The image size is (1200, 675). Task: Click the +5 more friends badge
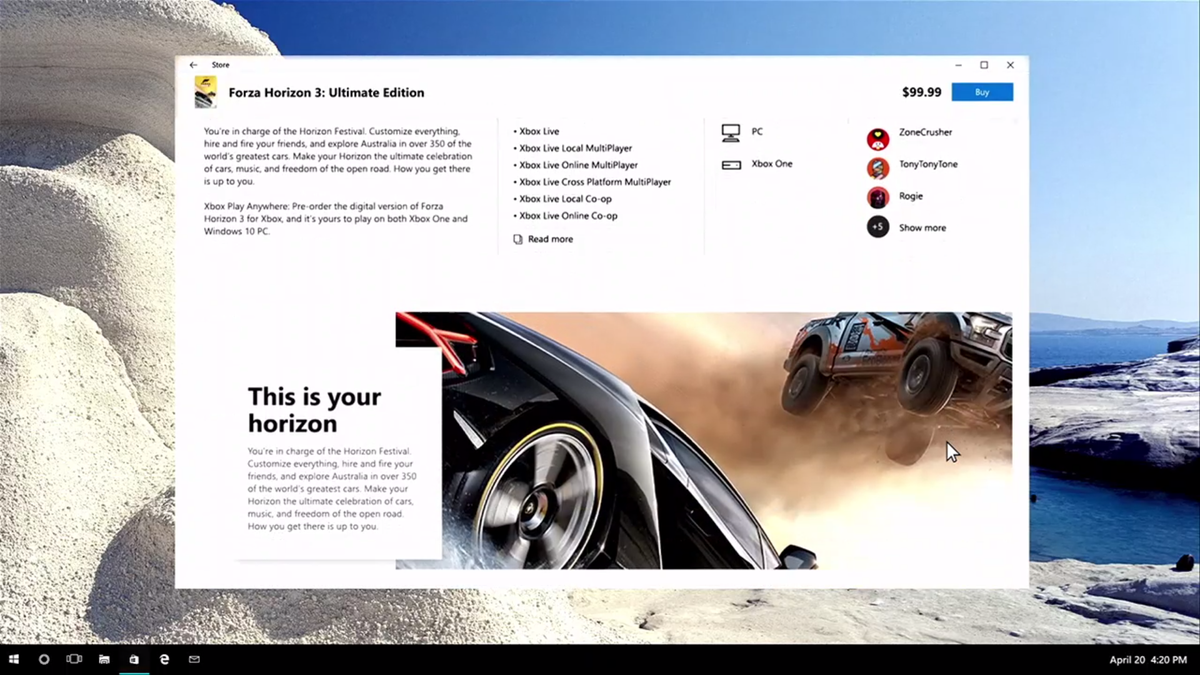(x=878, y=227)
